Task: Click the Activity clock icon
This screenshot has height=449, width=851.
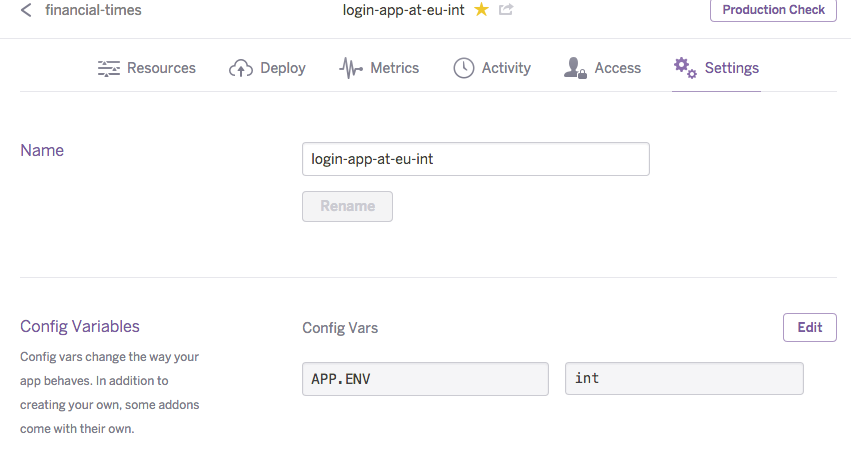Action: [464, 68]
